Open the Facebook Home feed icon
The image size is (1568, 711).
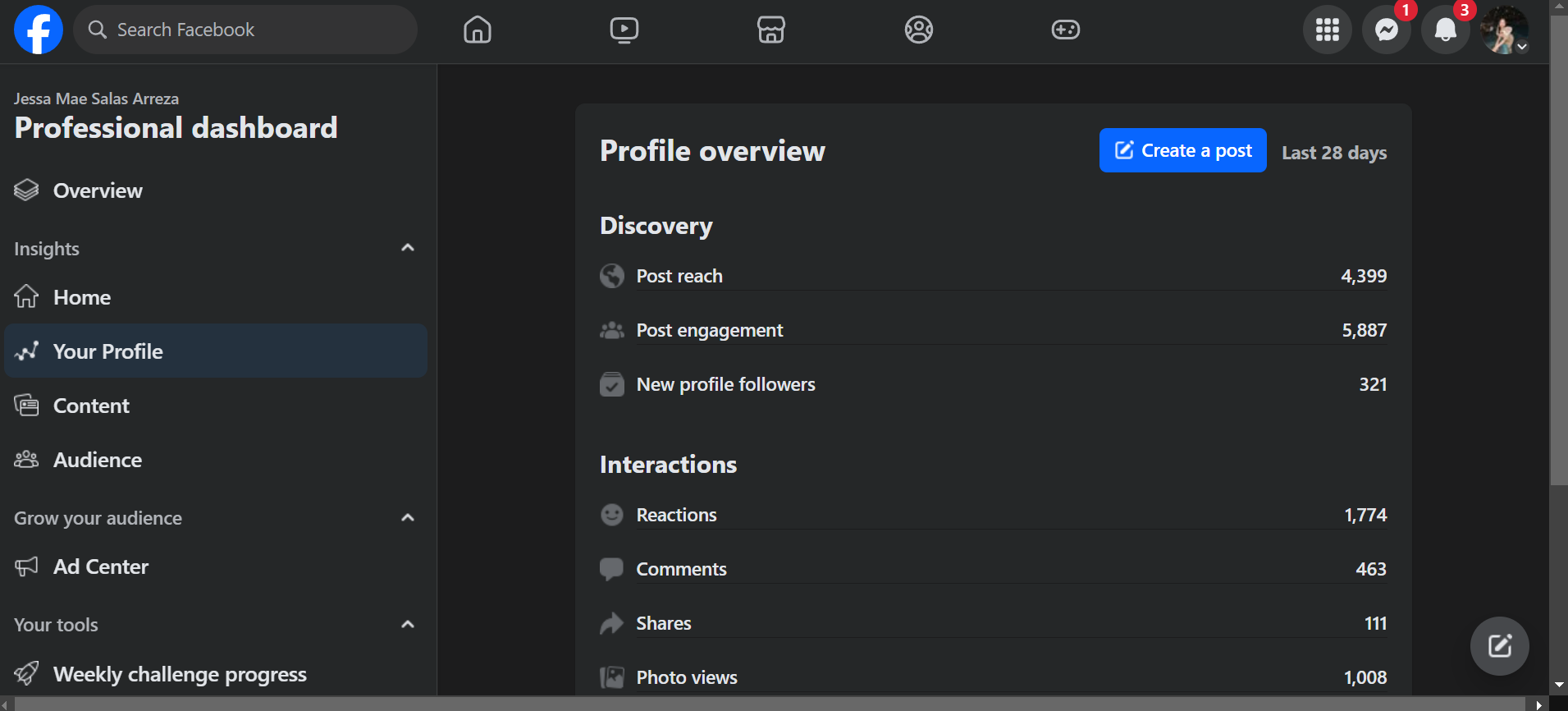pyautogui.click(x=477, y=30)
